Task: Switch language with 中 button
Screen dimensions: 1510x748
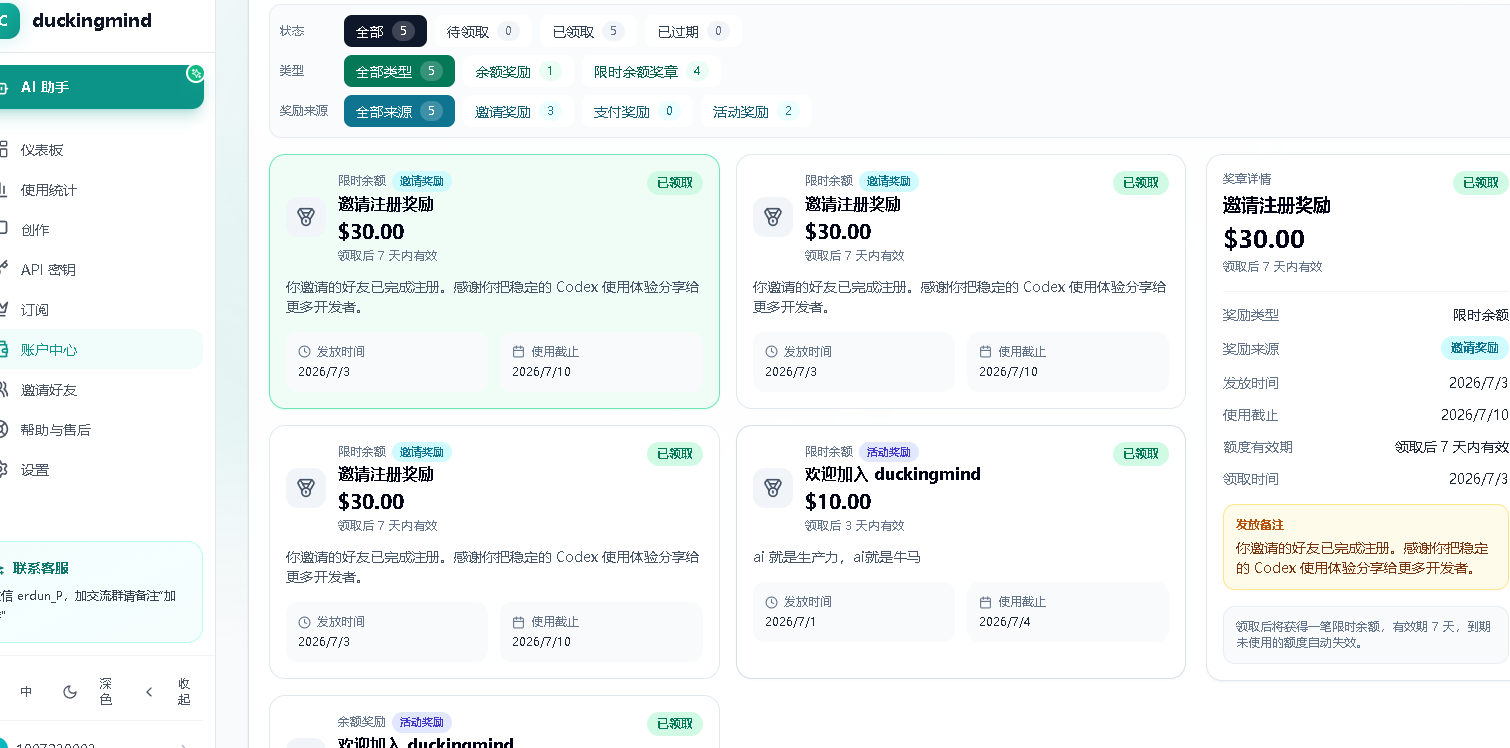Action: click(x=27, y=691)
